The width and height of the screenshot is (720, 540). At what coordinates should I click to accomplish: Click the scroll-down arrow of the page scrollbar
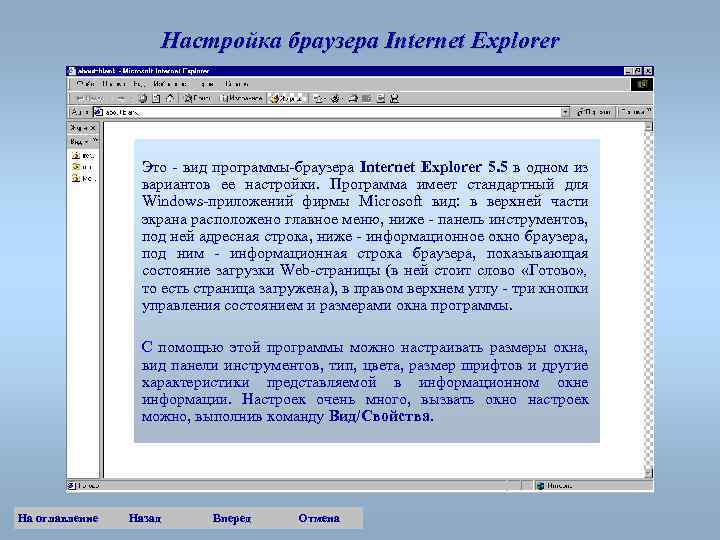pyautogui.click(x=648, y=473)
